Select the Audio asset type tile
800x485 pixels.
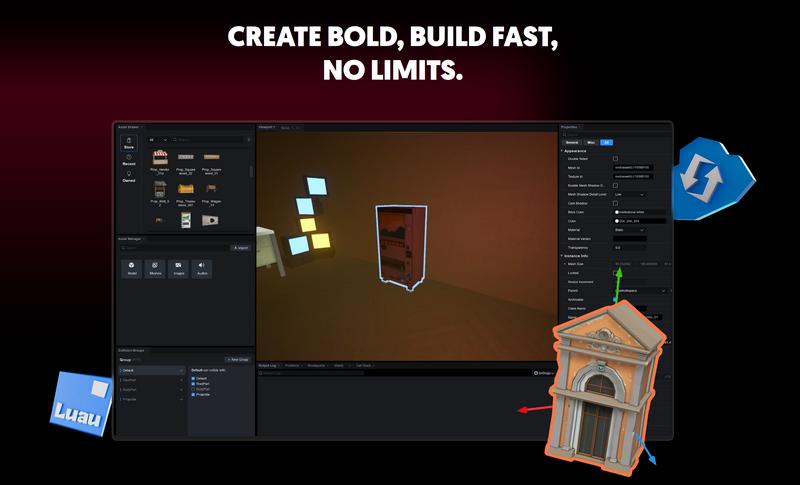(202, 268)
